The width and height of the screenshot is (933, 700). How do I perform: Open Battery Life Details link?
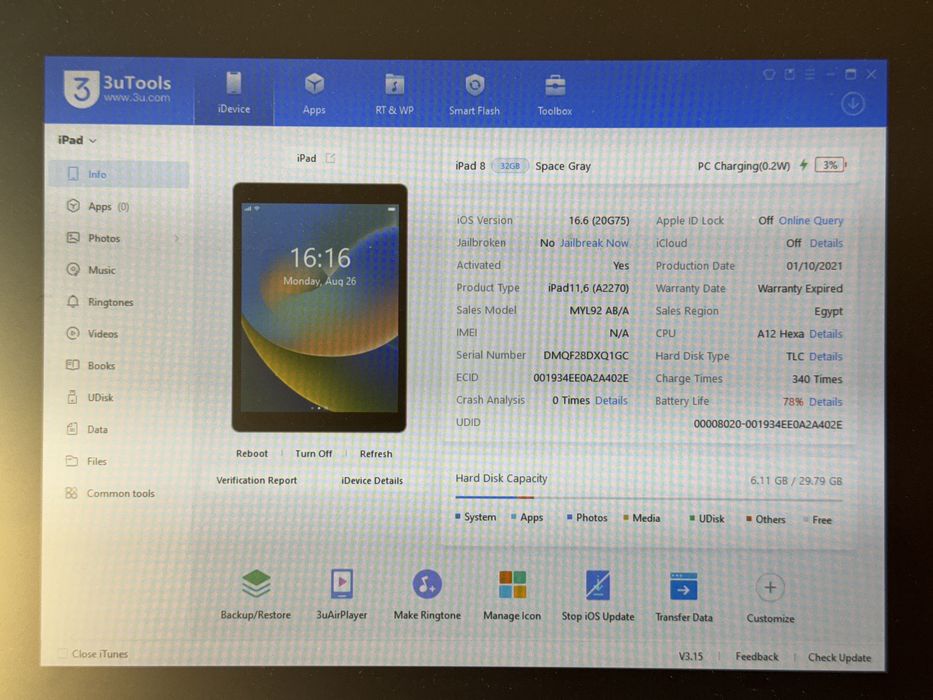coord(826,402)
